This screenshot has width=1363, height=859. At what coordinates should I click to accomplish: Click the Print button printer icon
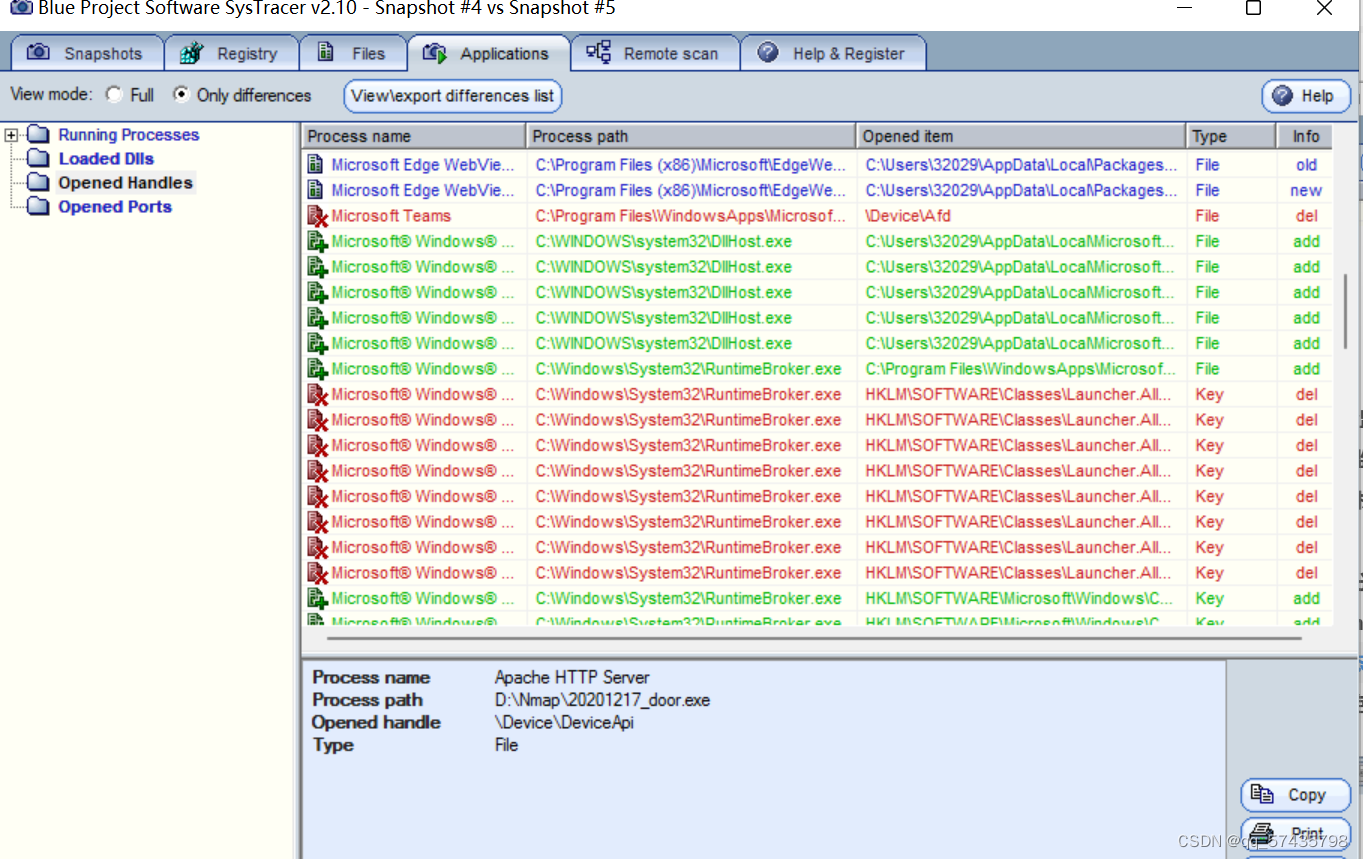coord(1263,832)
